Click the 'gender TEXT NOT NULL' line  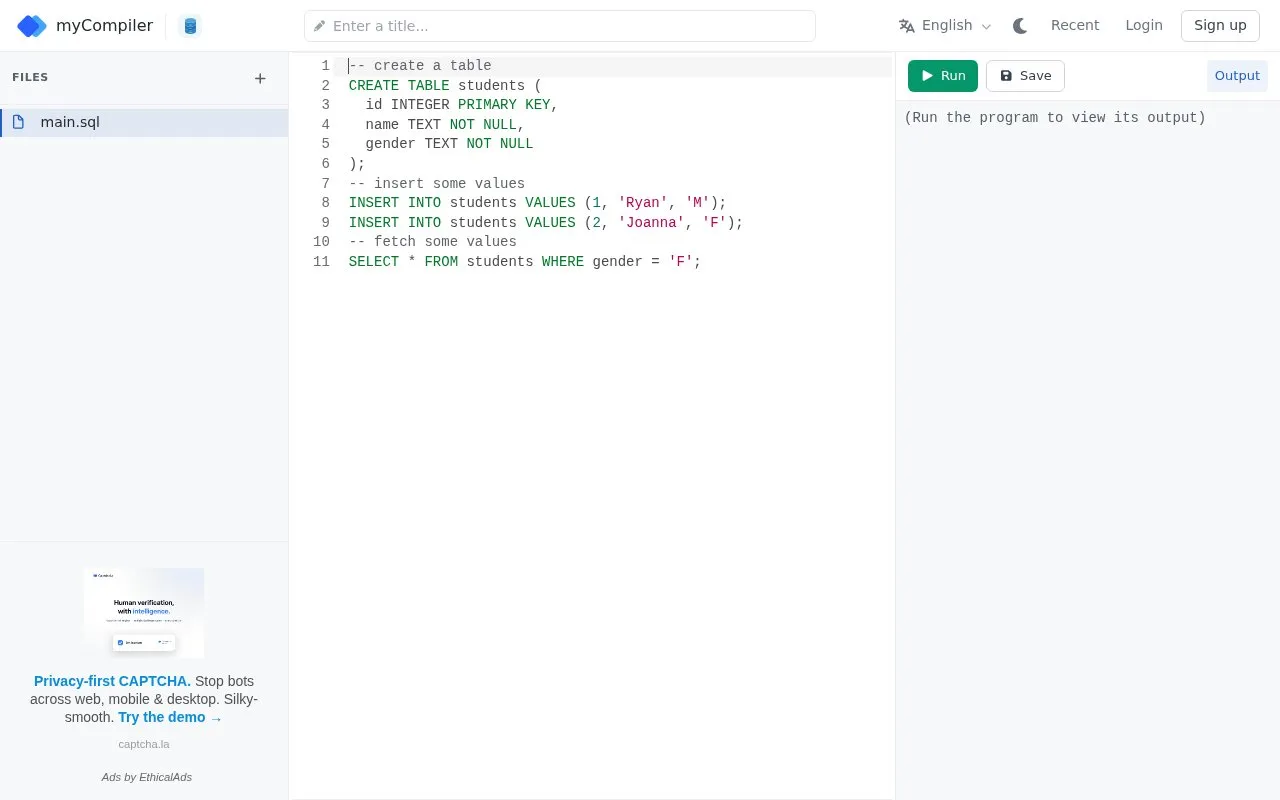tap(449, 144)
